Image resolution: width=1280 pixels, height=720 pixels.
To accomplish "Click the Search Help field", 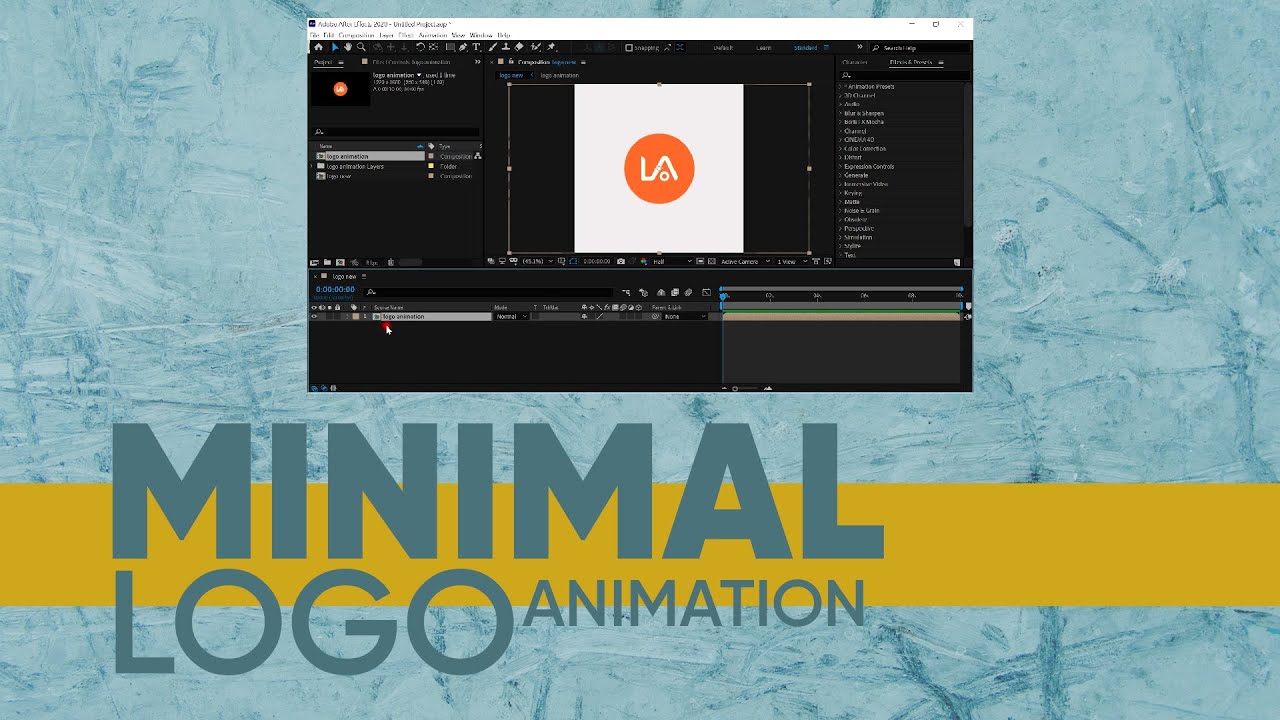I will 918,47.
